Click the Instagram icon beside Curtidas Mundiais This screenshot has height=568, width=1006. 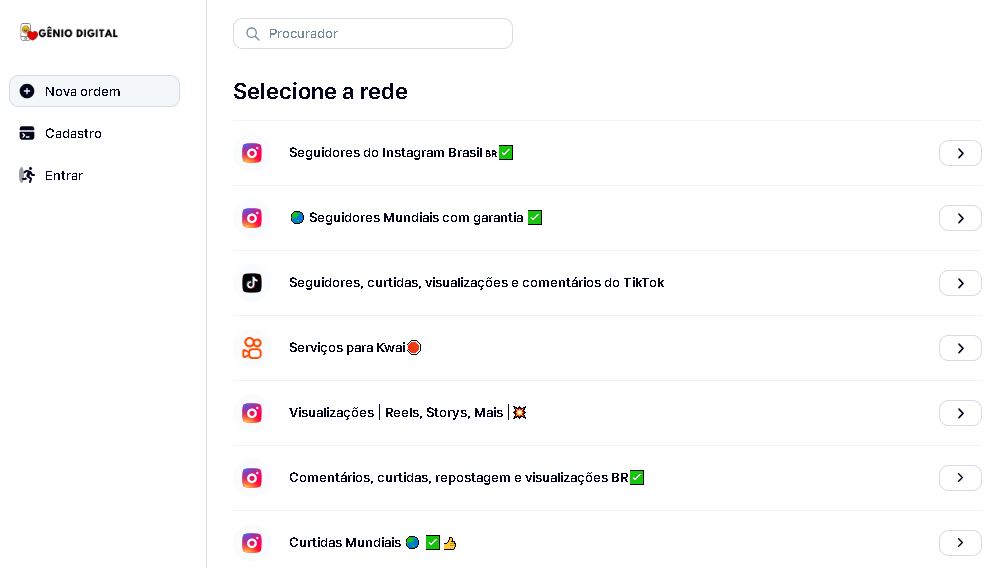pyautogui.click(x=252, y=543)
